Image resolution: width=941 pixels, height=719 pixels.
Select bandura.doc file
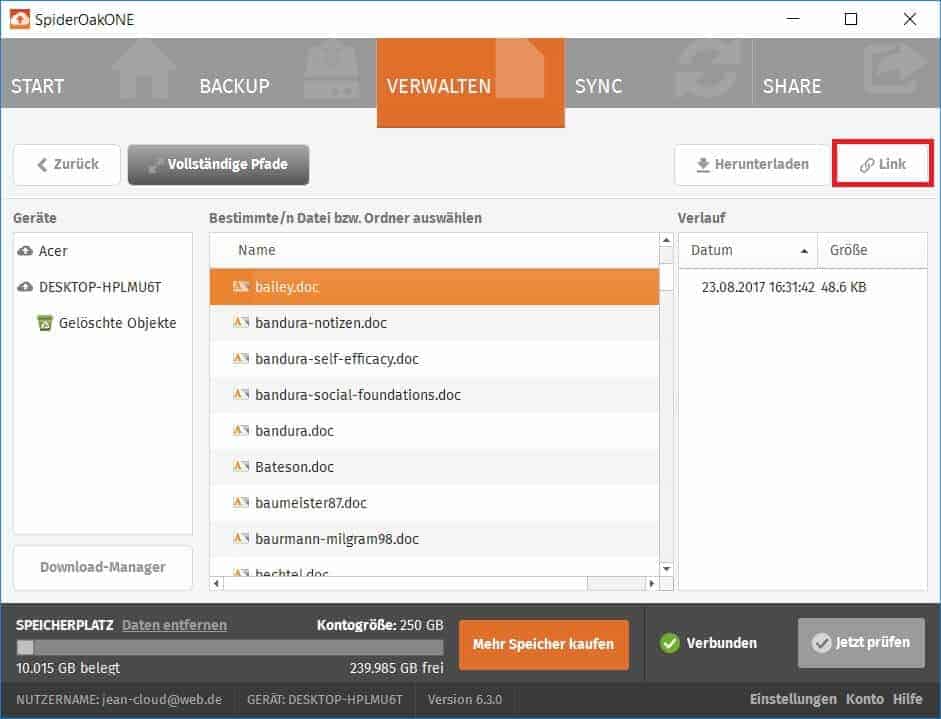pyautogui.click(x=434, y=431)
